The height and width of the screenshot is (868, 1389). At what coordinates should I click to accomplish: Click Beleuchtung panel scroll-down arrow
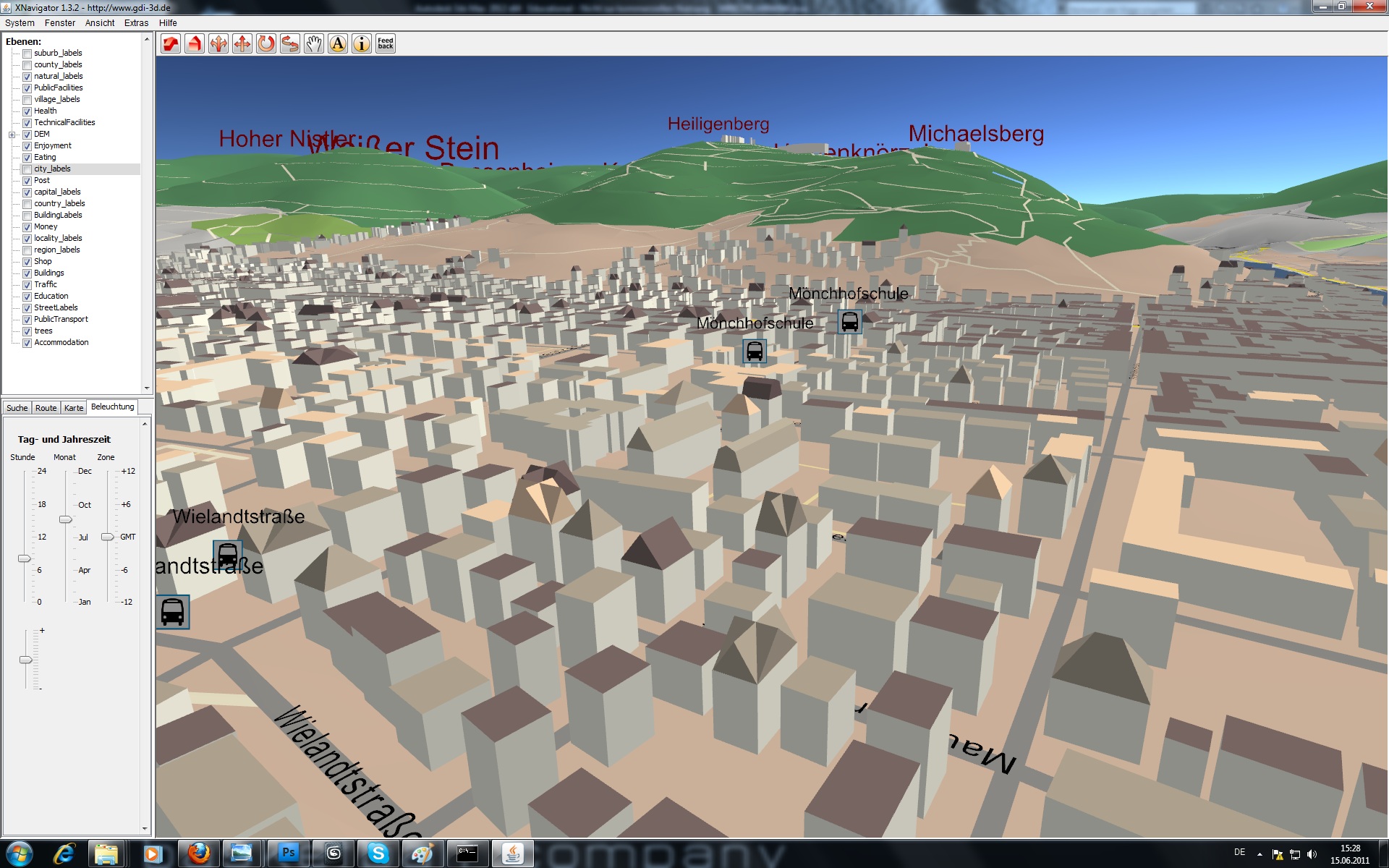(145, 829)
